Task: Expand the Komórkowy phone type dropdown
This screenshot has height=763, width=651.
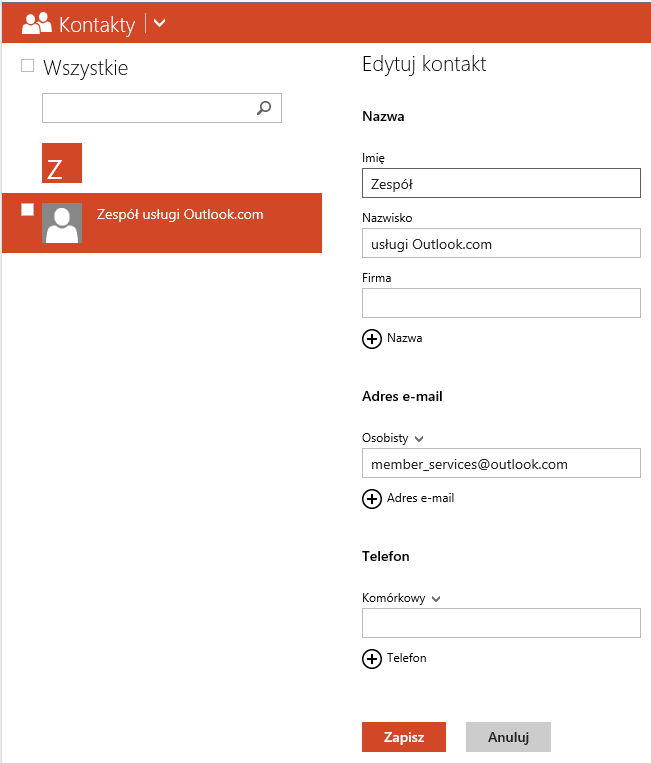Action: click(436, 599)
